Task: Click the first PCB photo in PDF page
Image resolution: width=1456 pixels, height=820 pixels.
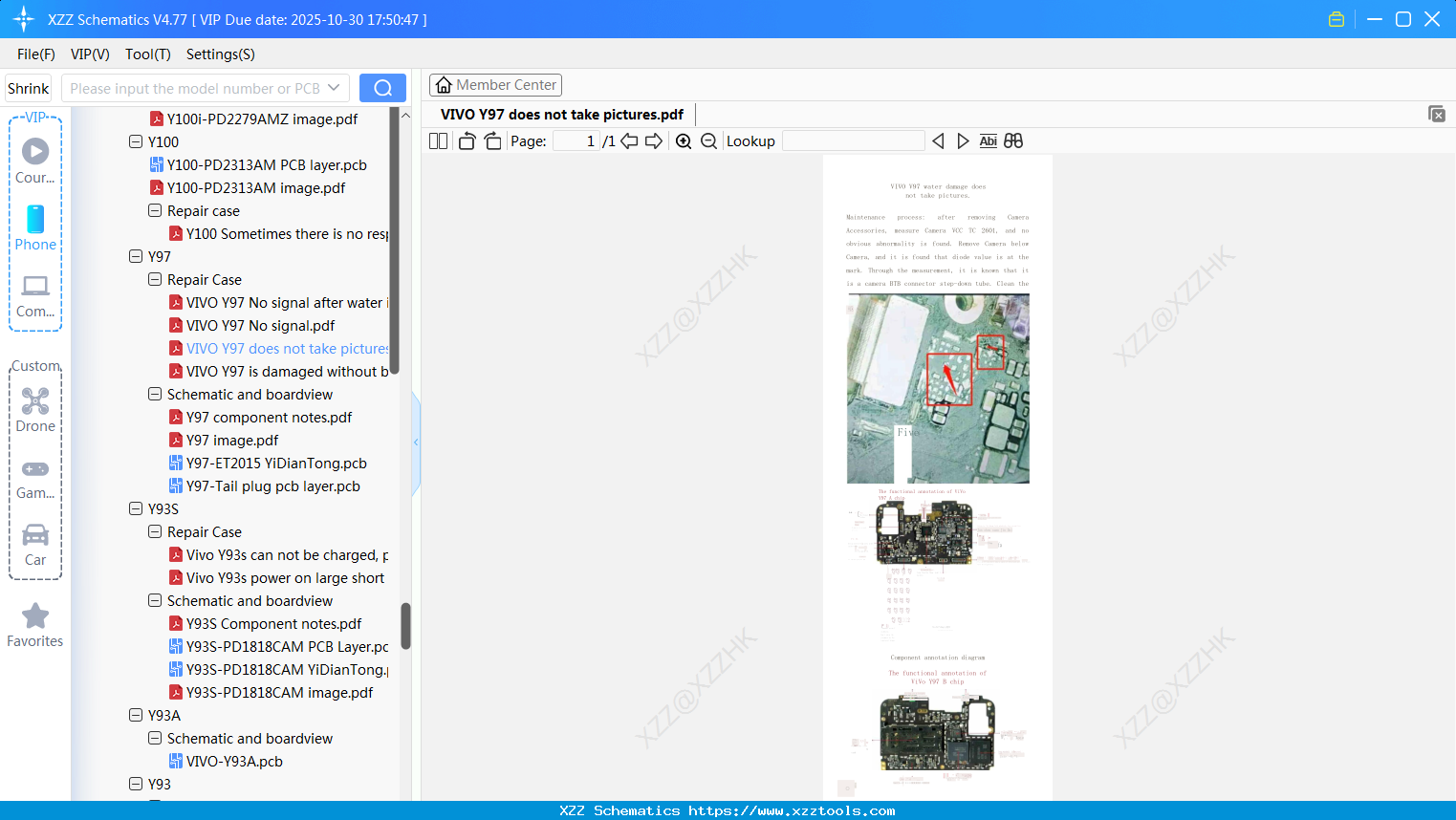Action: [x=938, y=388]
